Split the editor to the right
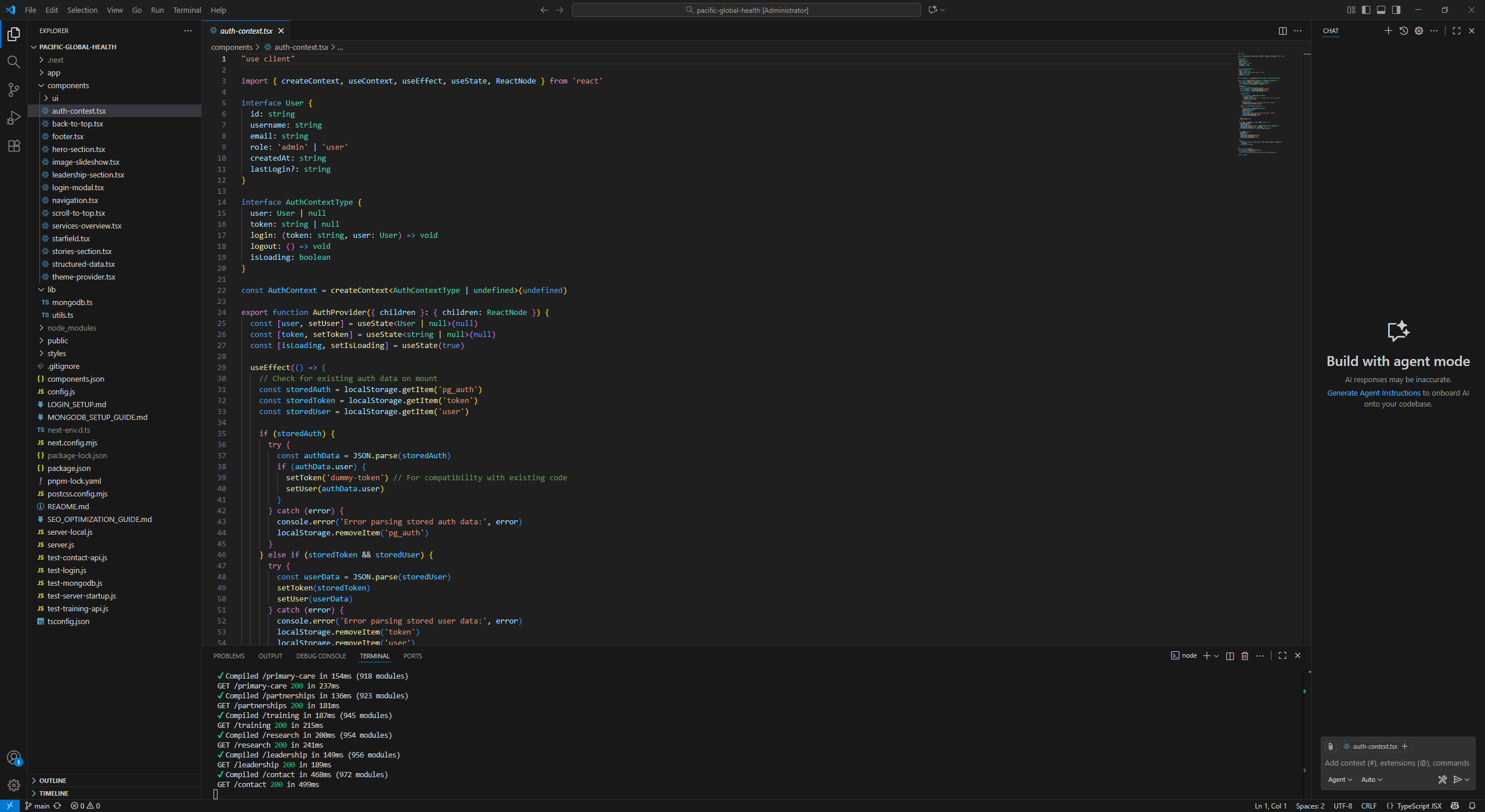 [1283, 31]
